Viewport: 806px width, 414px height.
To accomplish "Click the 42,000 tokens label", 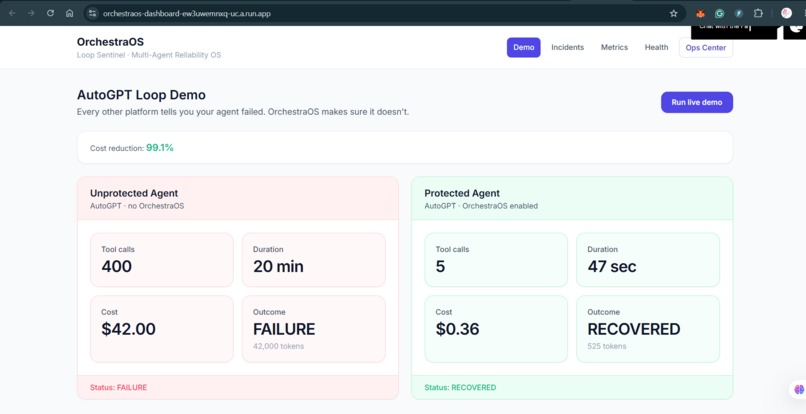I will (278, 346).
